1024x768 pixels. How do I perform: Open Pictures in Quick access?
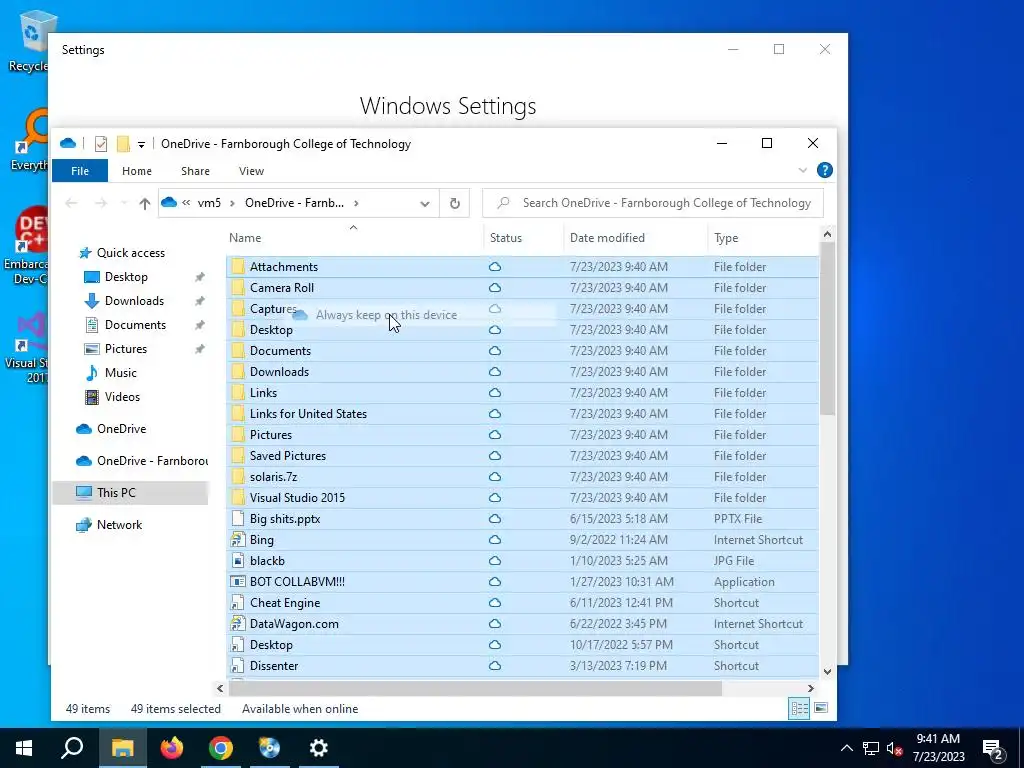pyautogui.click(x=125, y=349)
